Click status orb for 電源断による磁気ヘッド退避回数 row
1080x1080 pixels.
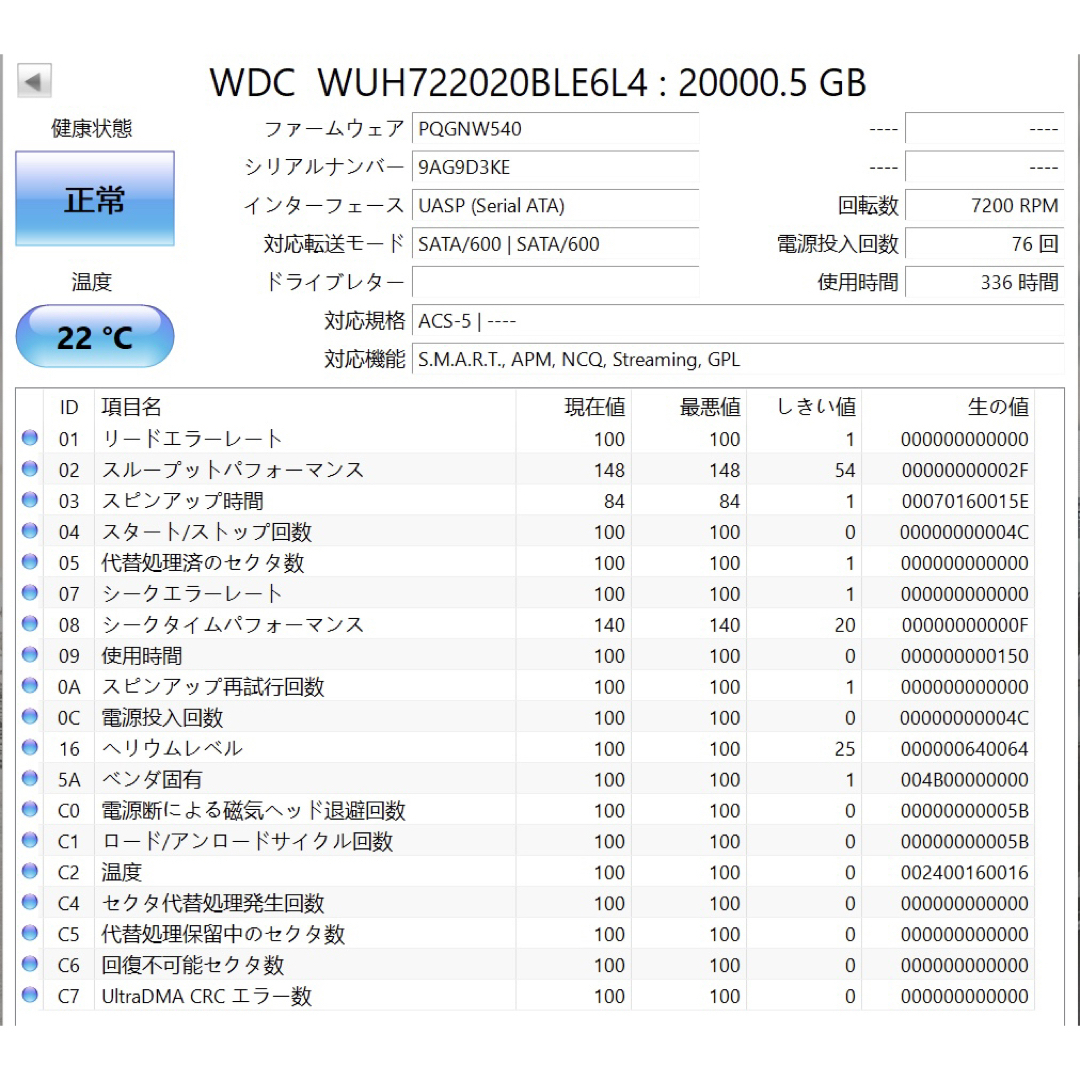coord(30,809)
